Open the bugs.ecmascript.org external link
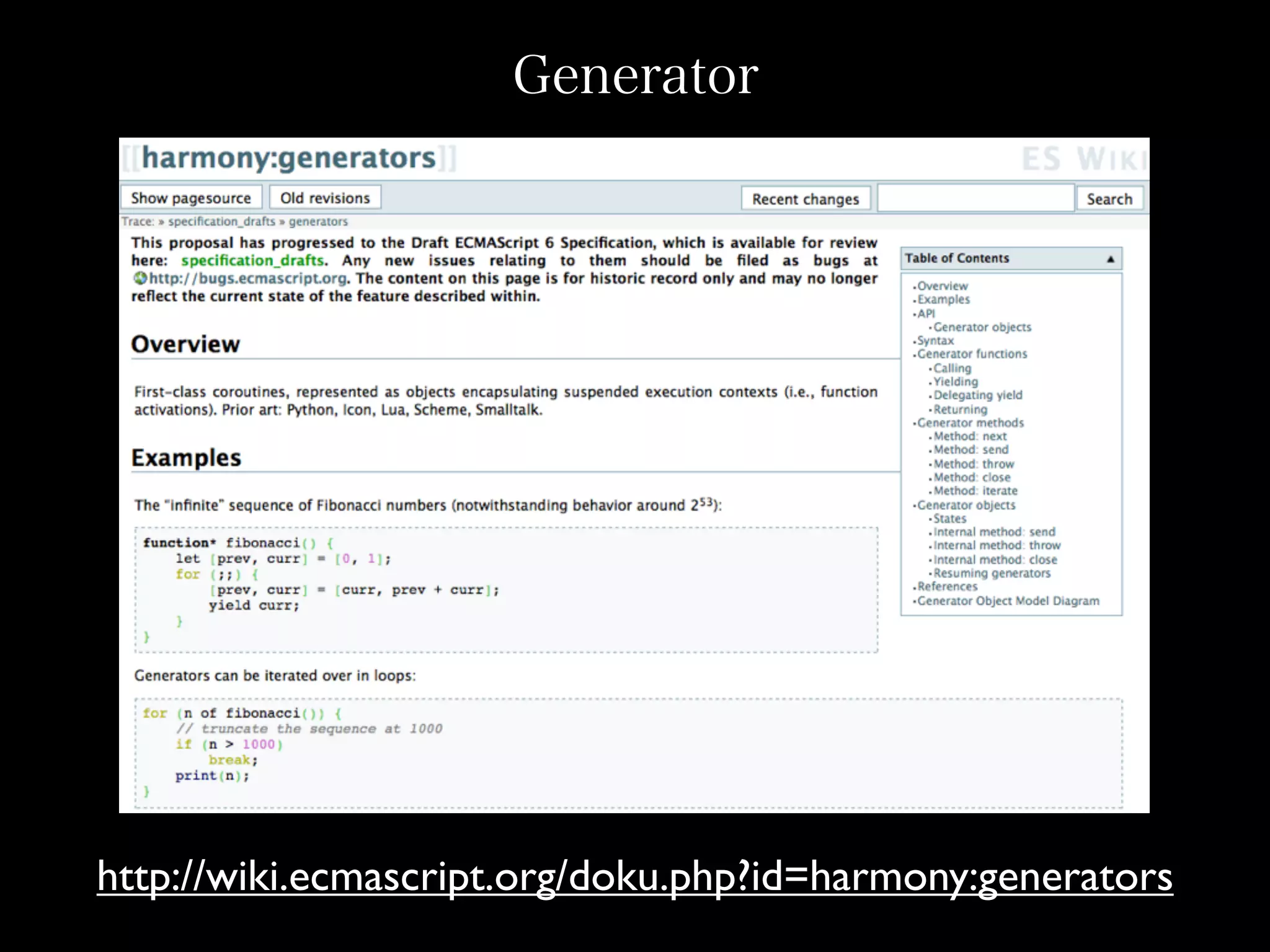This screenshot has height=952, width=1270. pyautogui.click(x=248, y=278)
